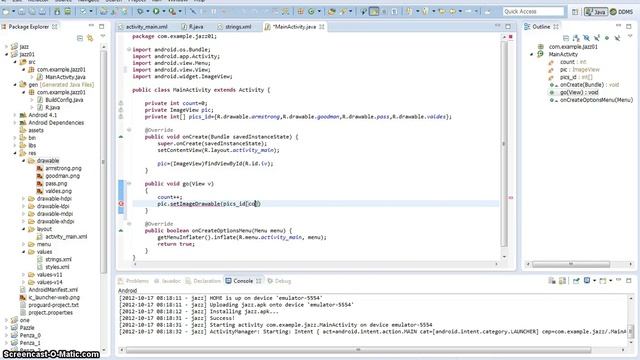Open the Android SDK Manager icon

tap(57, 12)
